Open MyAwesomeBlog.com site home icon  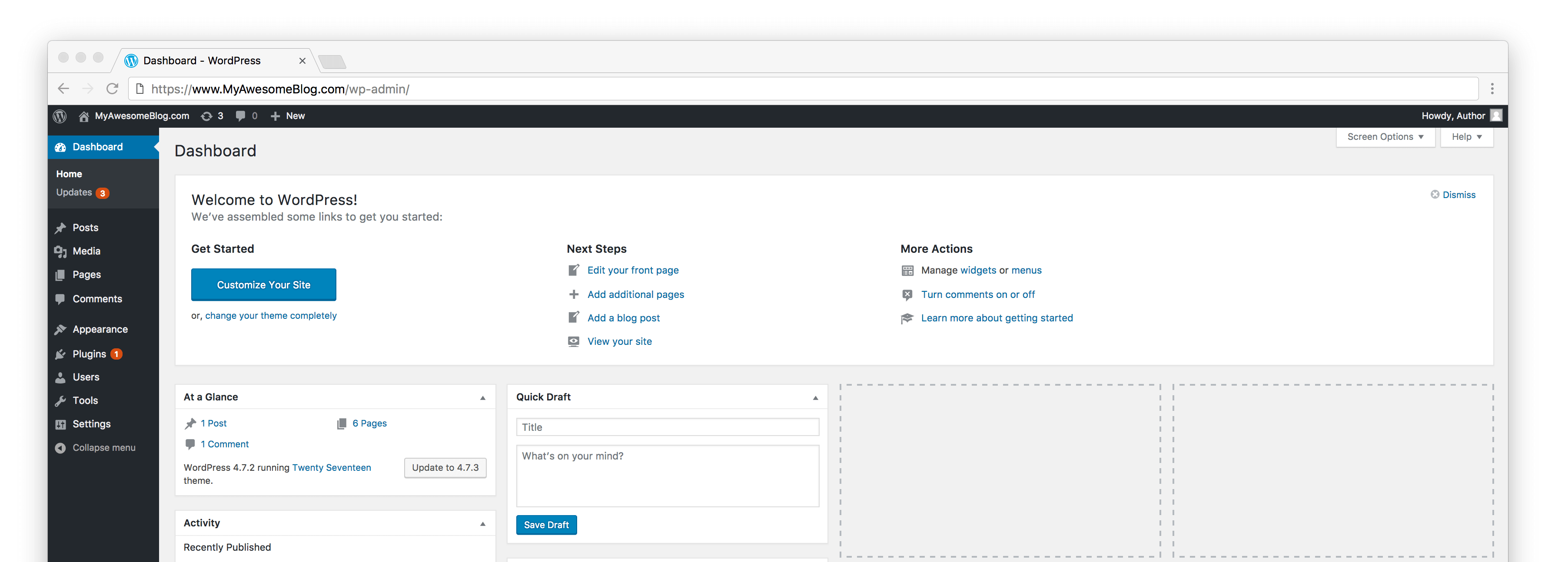84,116
